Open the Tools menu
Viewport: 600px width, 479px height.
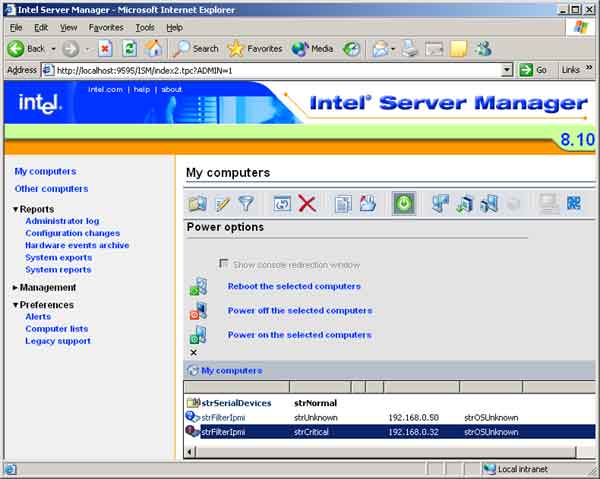(145, 27)
